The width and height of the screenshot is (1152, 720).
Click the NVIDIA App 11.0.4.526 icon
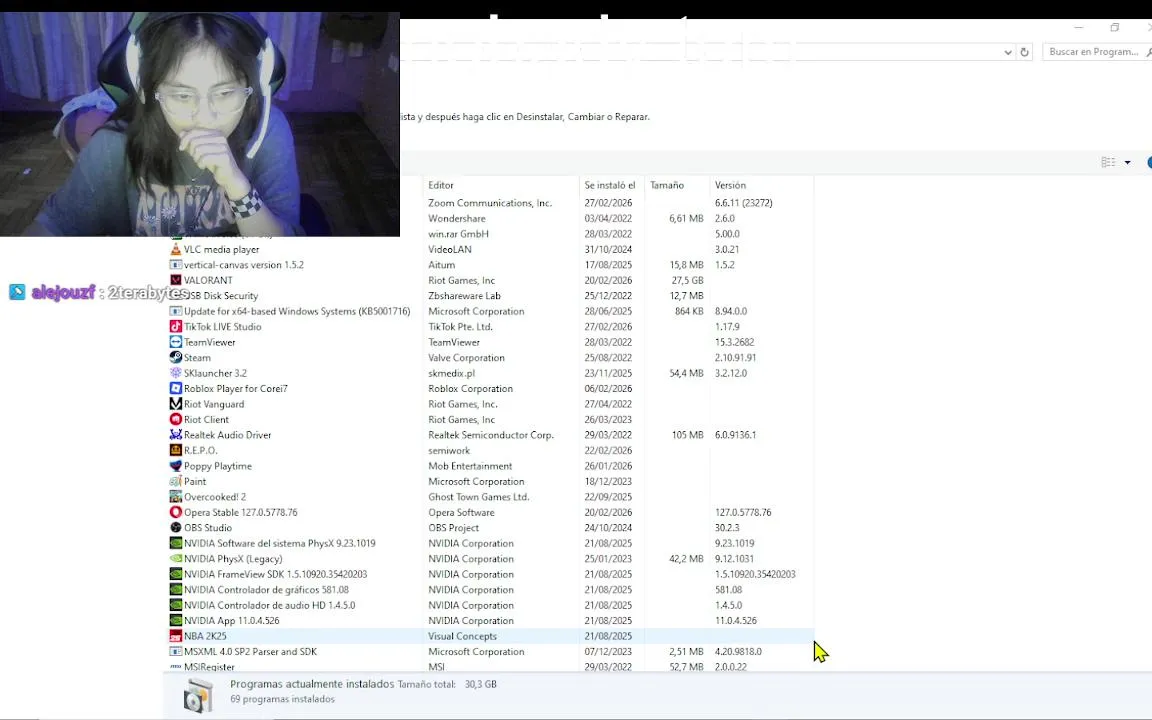[x=176, y=620]
